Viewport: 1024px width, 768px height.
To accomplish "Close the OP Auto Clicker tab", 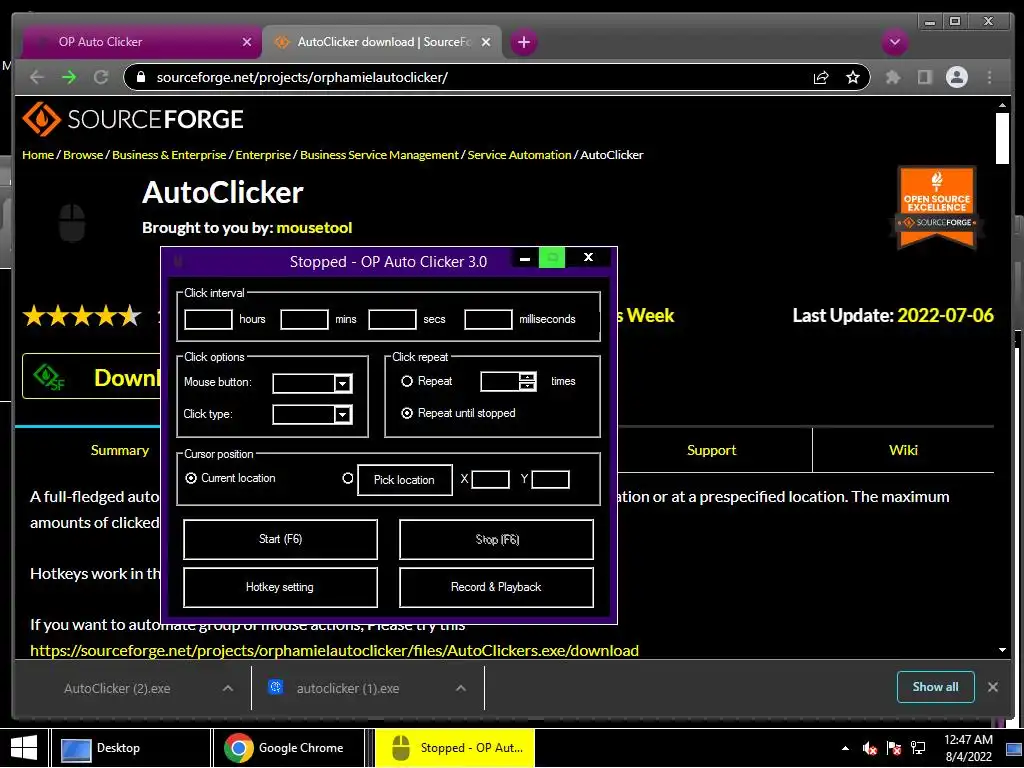I will (x=247, y=42).
